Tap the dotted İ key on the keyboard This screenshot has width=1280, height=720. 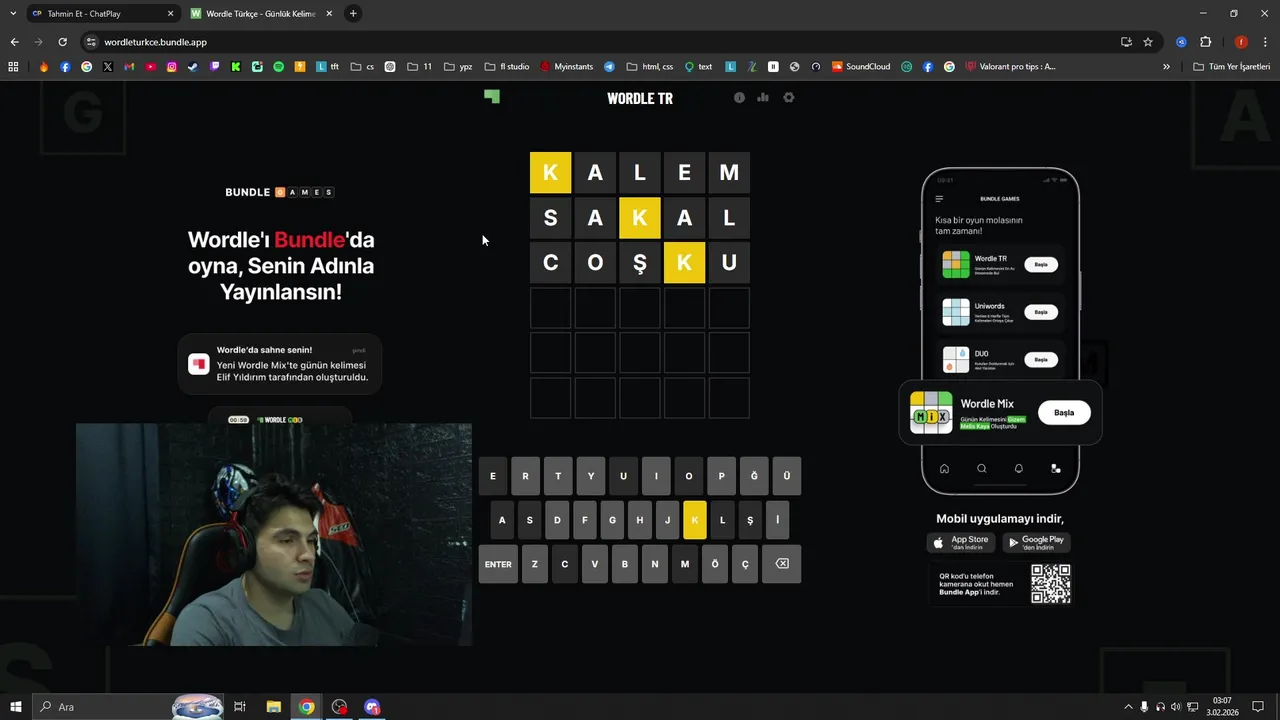(777, 520)
